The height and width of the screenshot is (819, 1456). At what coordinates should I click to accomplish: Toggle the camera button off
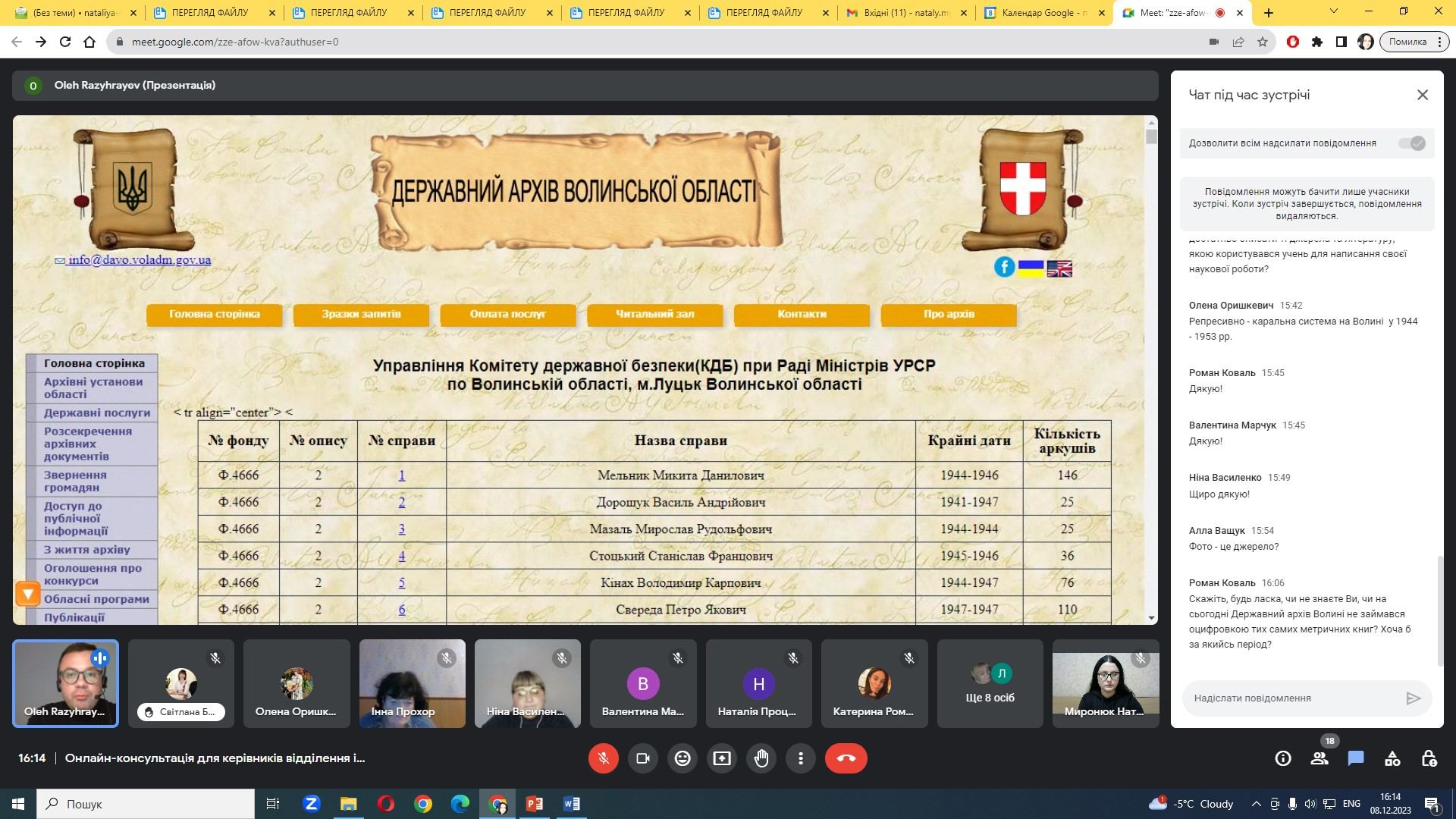pos(643,758)
